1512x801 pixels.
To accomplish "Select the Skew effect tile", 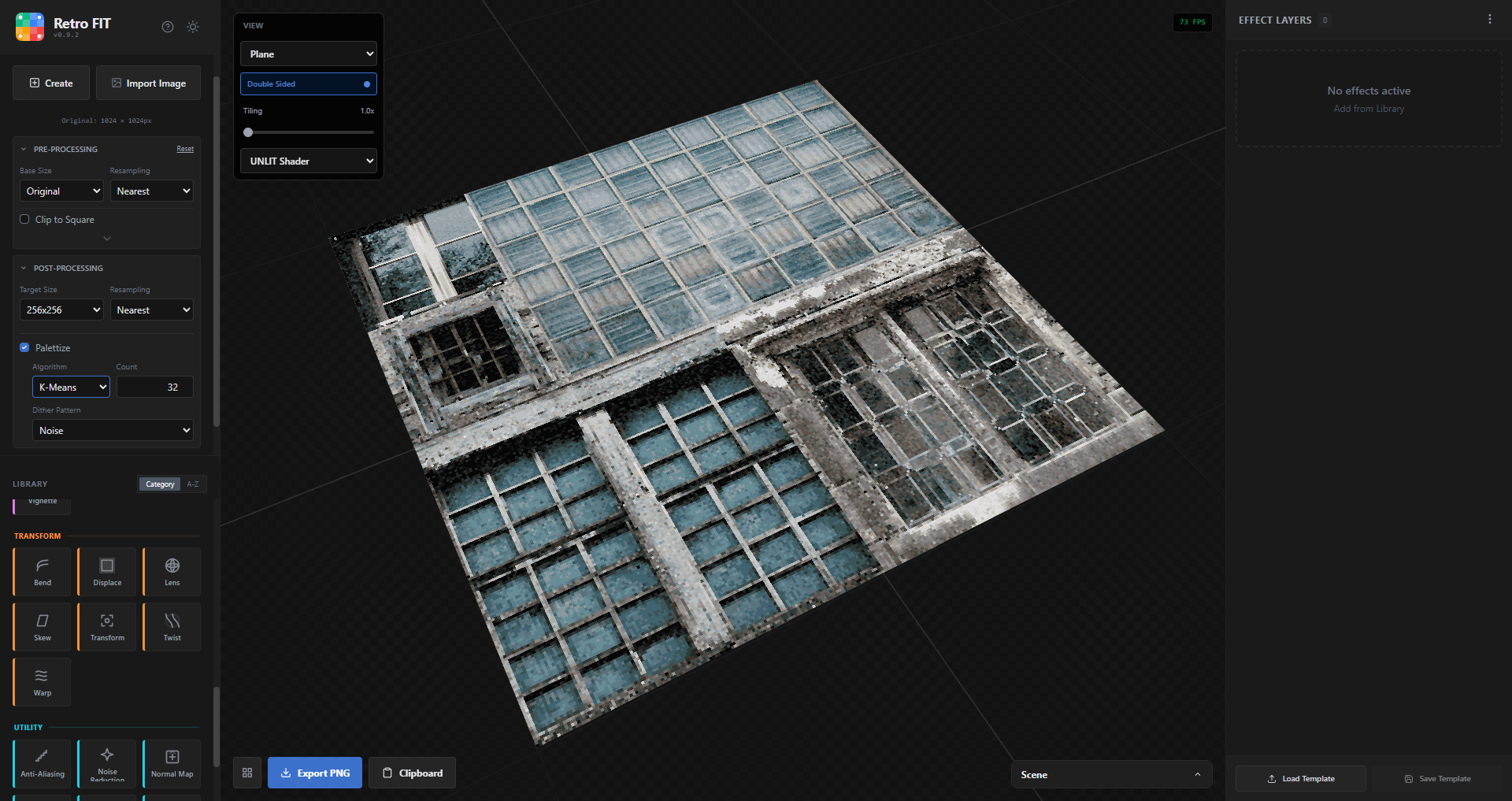I will click(x=43, y=627).
